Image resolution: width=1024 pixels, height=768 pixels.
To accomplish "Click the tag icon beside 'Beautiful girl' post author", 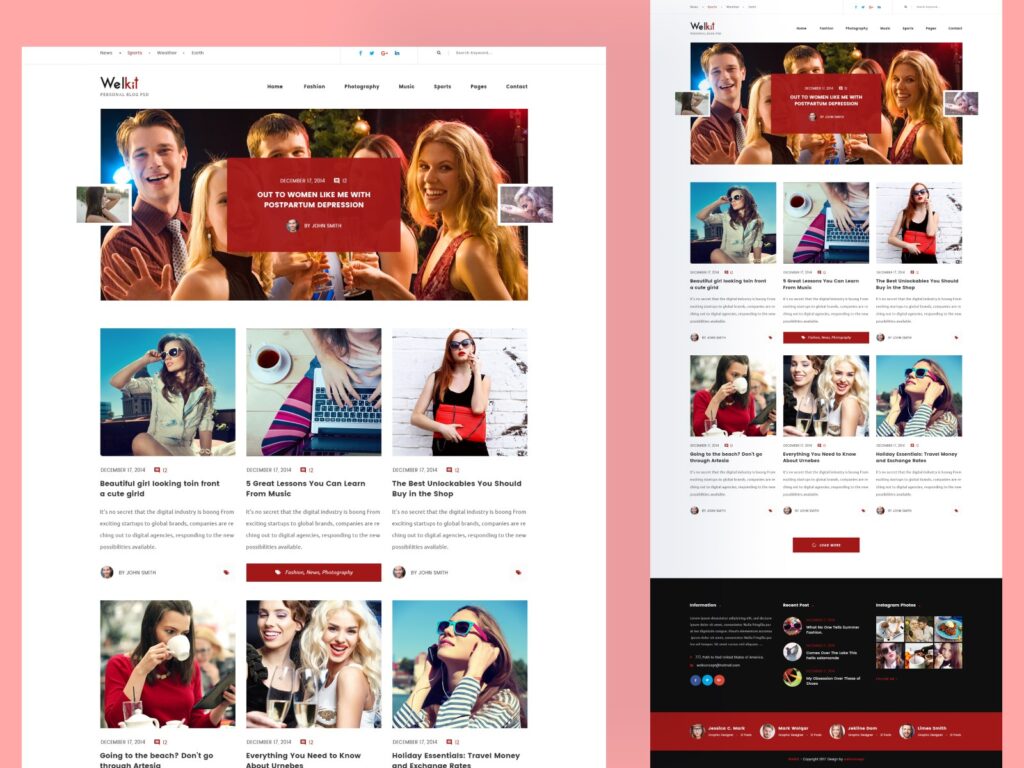I will [x=228, y=572].
